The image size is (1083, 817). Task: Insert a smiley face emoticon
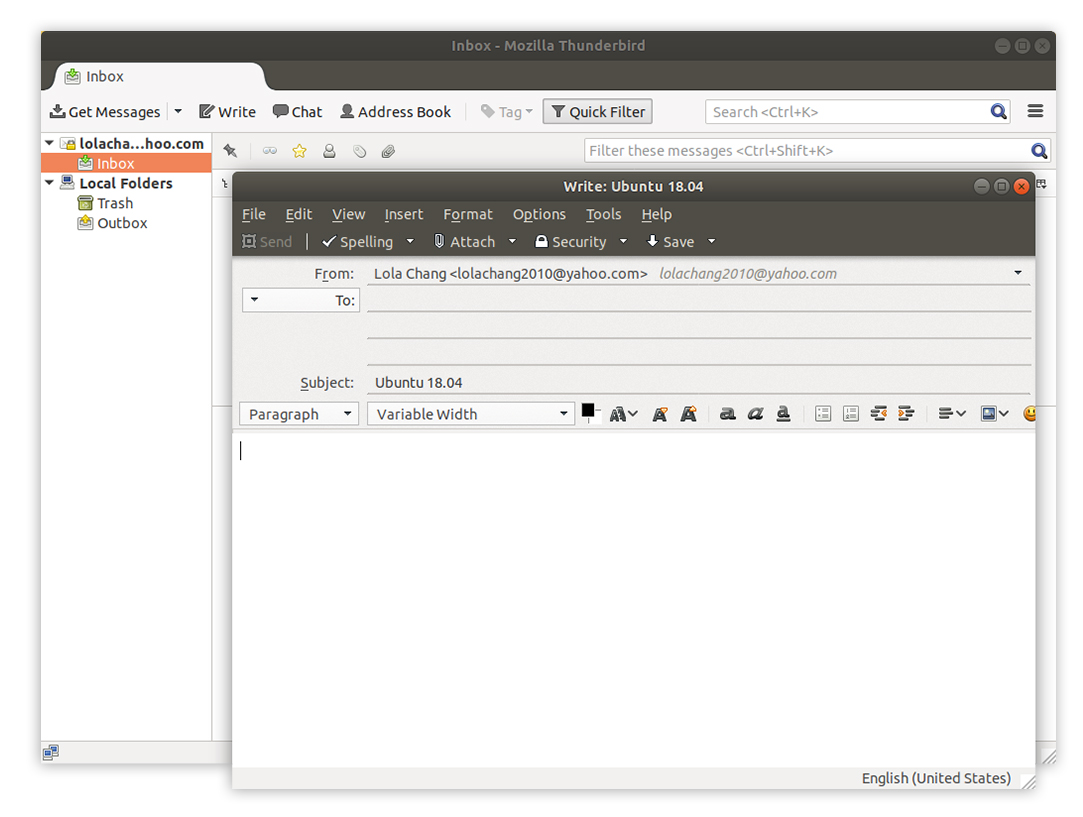point(1029,414)
